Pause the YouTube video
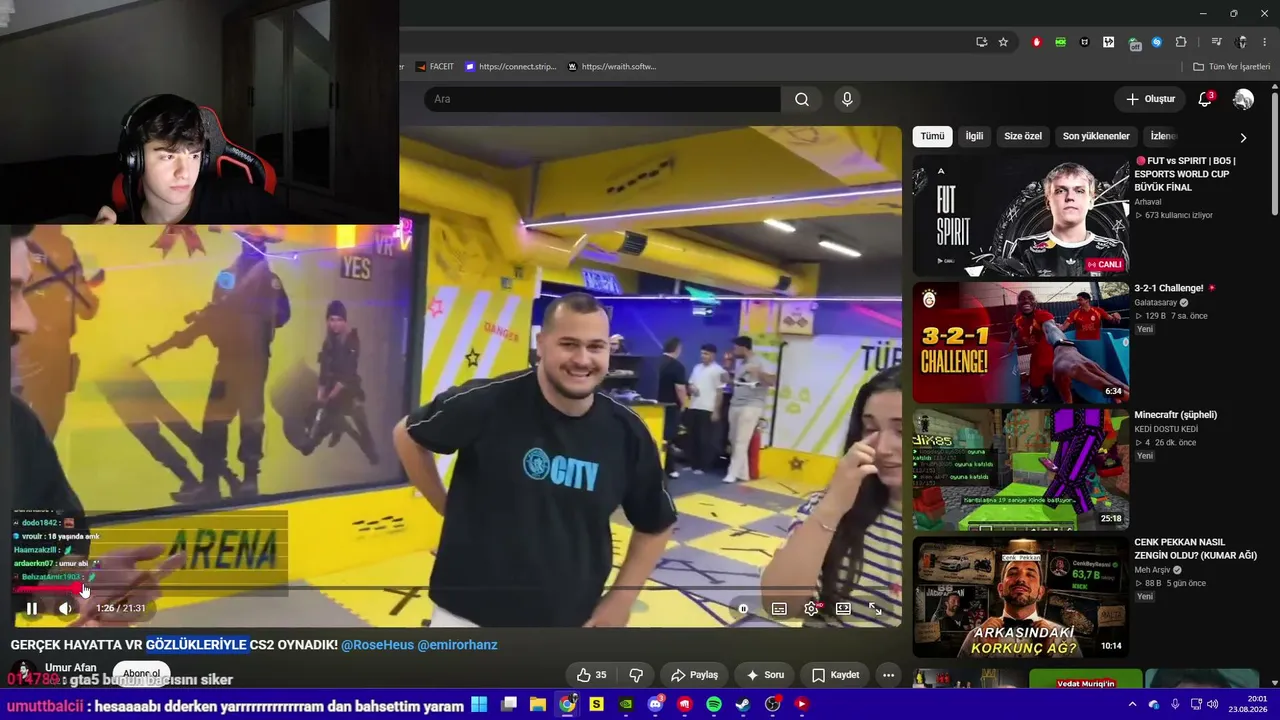Screen dimensions: 1280x720 (x=32, y=608)
